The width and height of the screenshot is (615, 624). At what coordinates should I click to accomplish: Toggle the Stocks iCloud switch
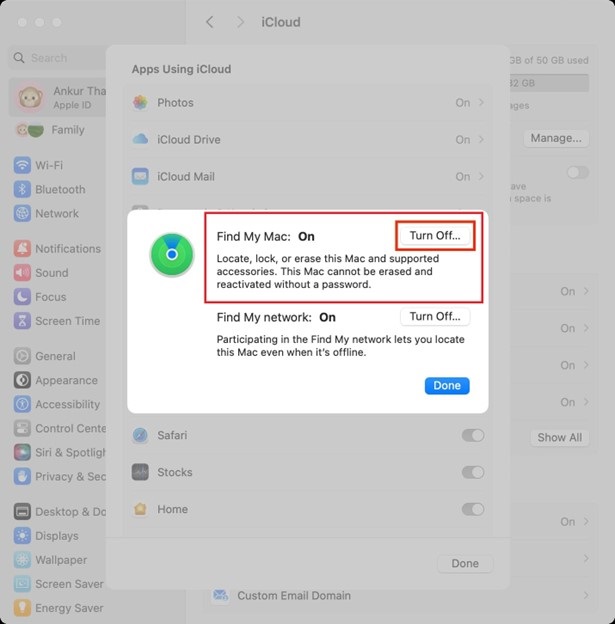click(473, 472)
